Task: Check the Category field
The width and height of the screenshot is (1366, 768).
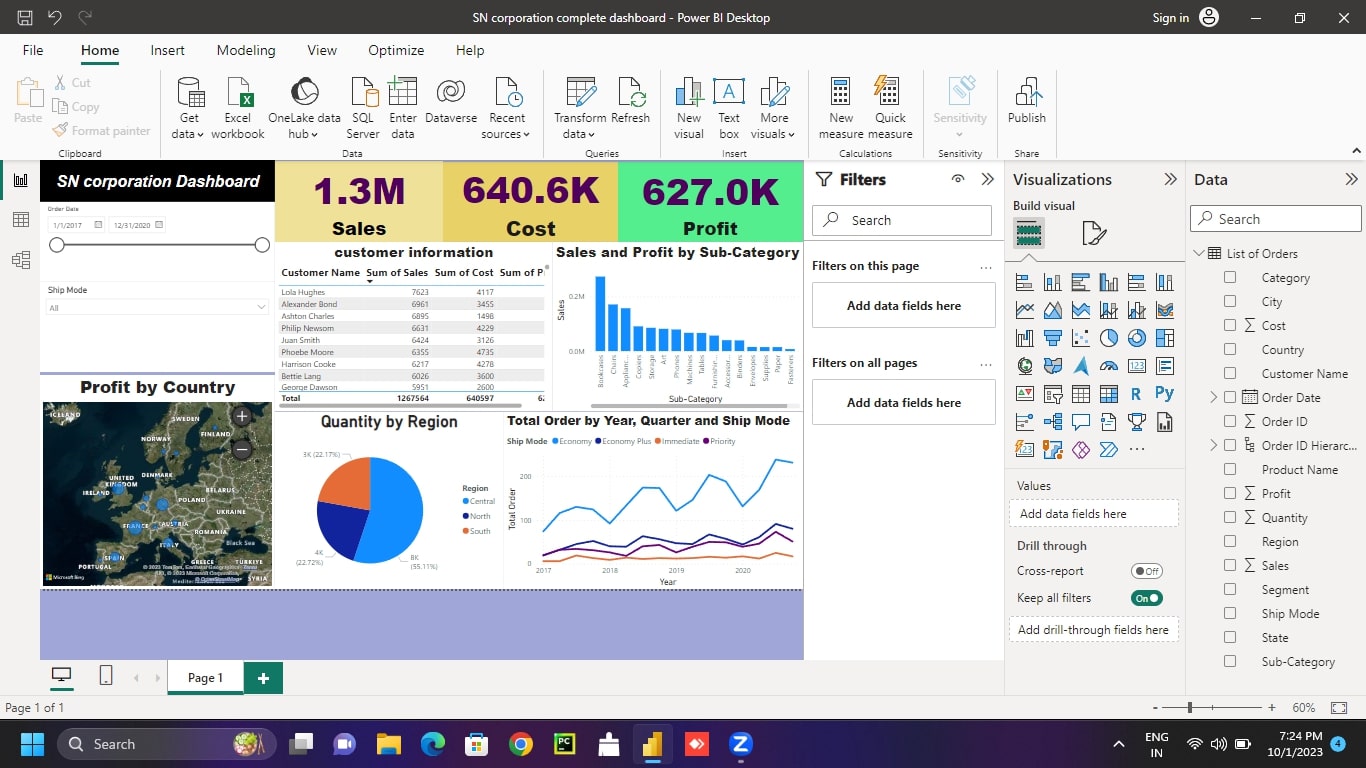Action: (1230, 277)
